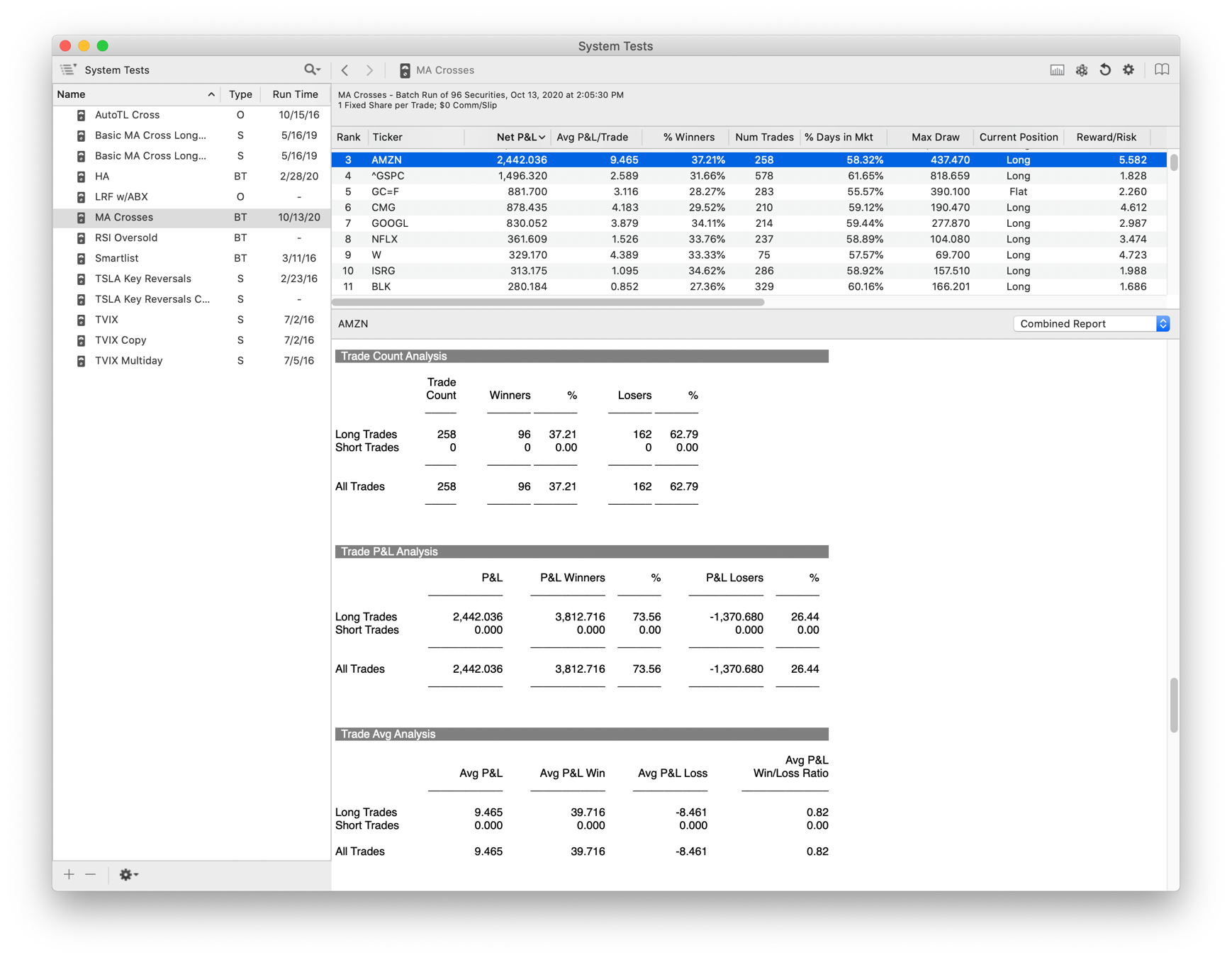Click the list view icon beside System Tests
This screenshot has width=1232, height=960.
(x=67, y=69)
